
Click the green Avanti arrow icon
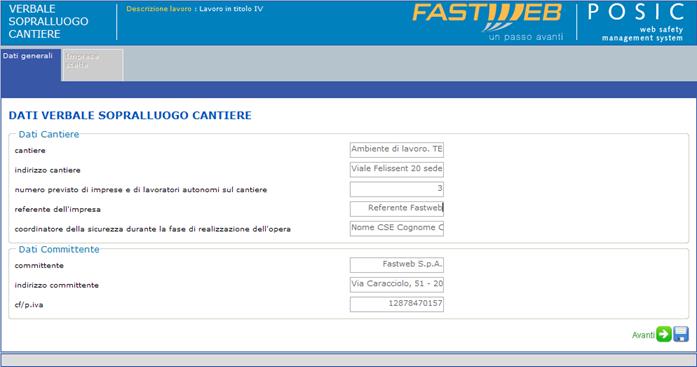664,334
